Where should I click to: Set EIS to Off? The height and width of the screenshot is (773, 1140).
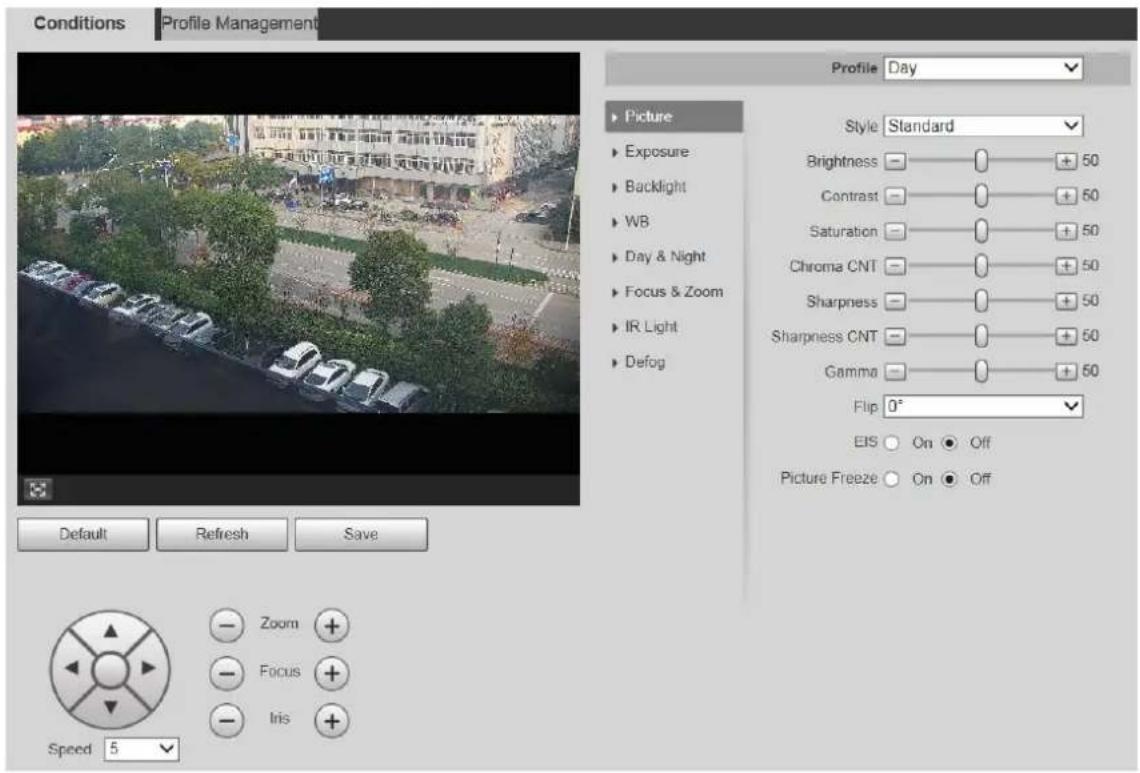tap(950, 443)
